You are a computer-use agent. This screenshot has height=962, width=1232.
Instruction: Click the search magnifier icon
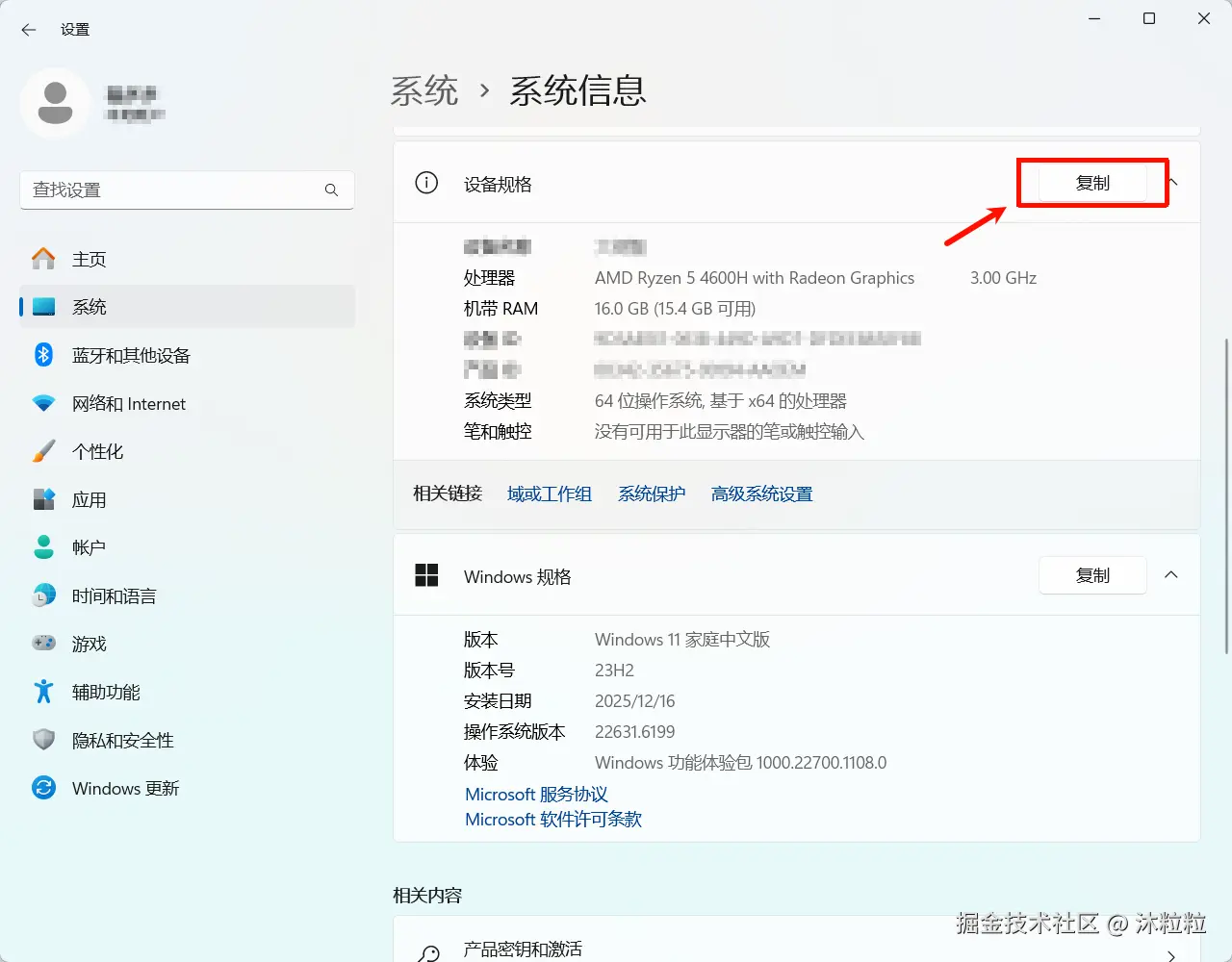coord(331,190)
